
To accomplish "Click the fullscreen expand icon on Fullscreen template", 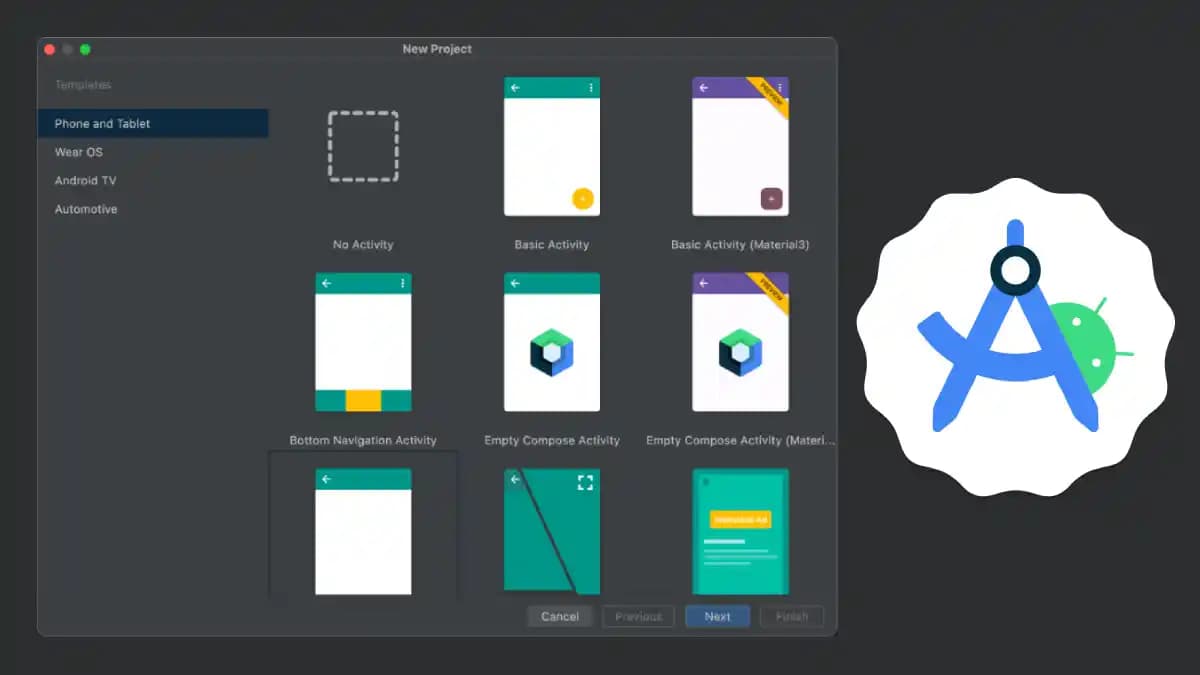I will [x=586, y=481].
